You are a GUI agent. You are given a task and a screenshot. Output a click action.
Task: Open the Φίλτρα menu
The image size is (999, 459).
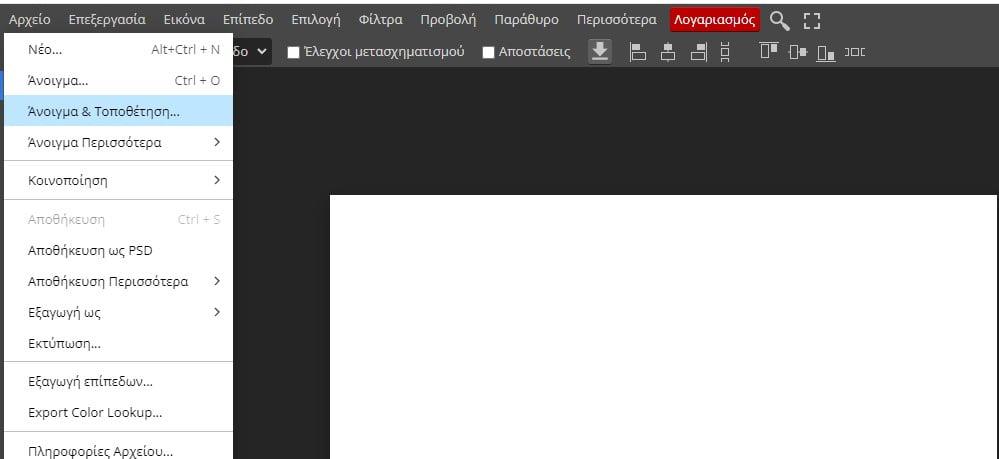tap(380, 20)
